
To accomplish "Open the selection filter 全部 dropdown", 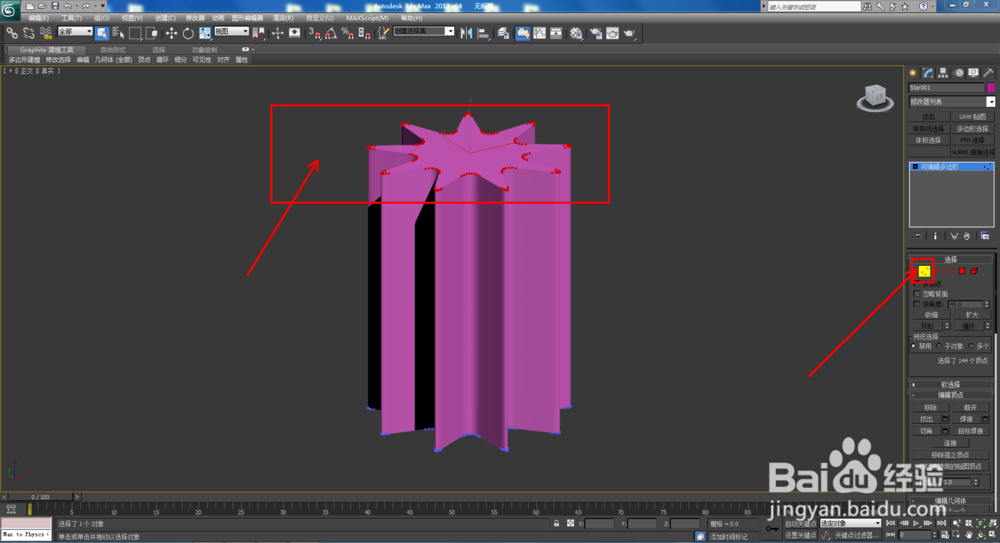I will pyautogui.click(x=75, y=31).
